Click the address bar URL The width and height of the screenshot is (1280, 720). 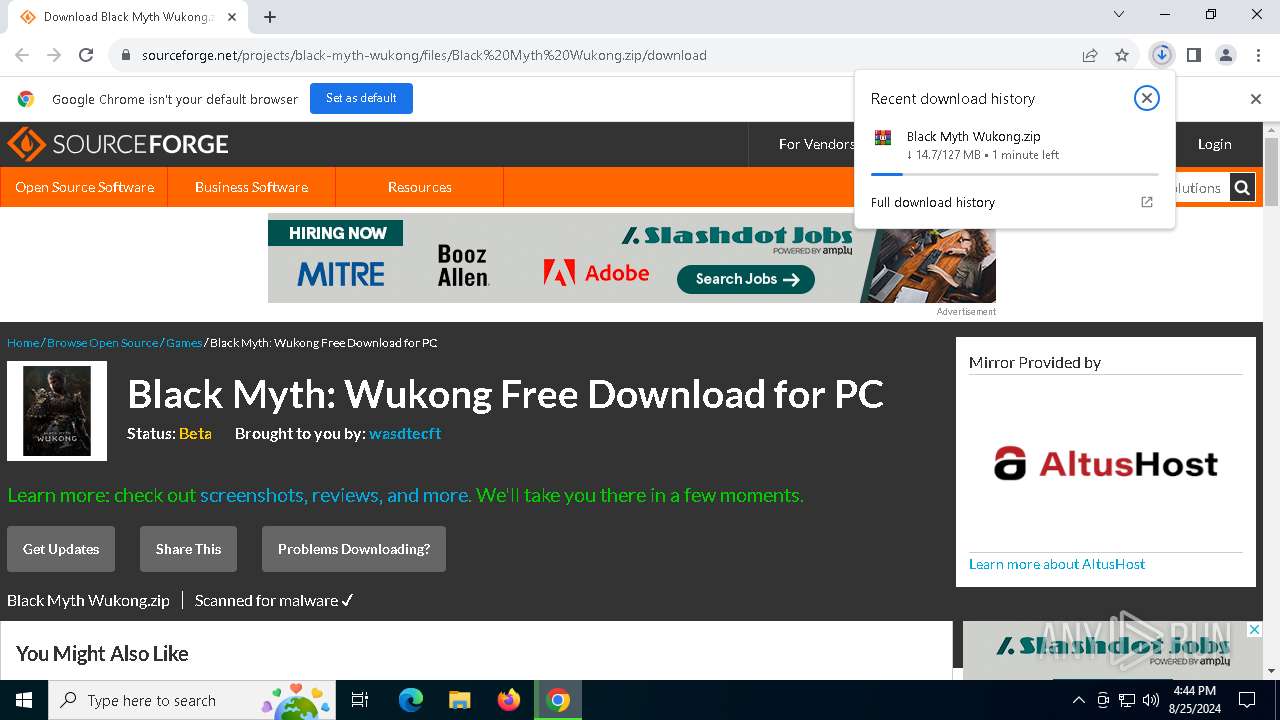tap(424, 55)
